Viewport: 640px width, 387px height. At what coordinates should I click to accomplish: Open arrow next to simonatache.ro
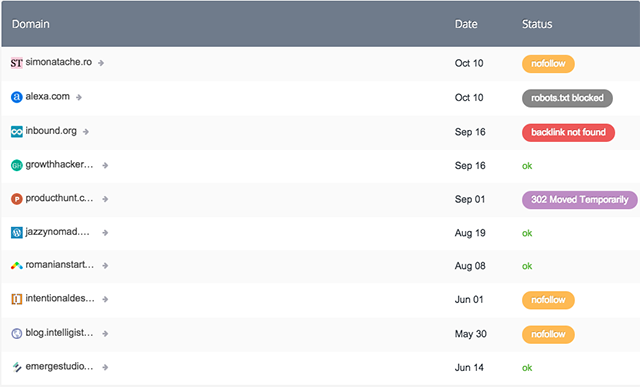(101, 63)
